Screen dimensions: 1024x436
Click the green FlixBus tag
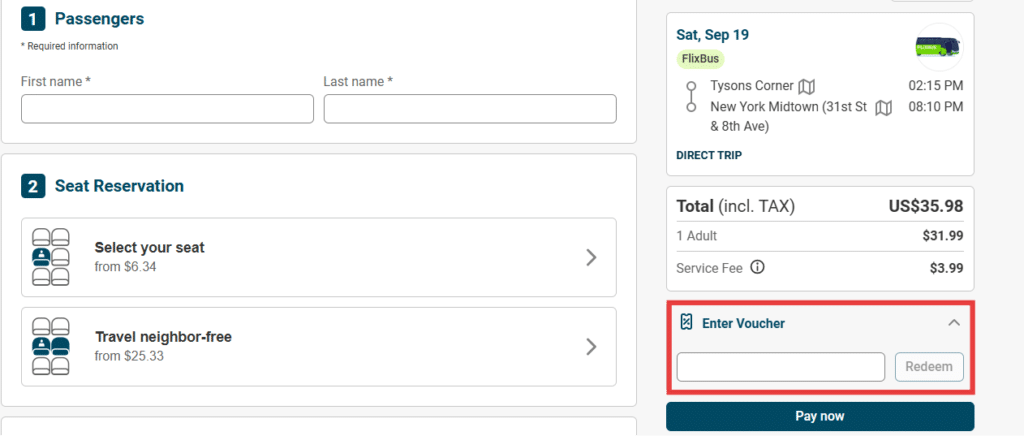700,59
